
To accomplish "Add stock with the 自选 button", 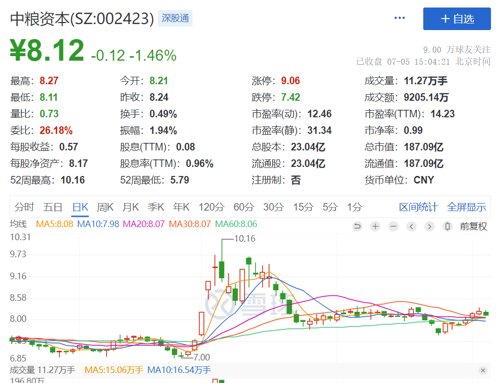I will tap(457, 19).
